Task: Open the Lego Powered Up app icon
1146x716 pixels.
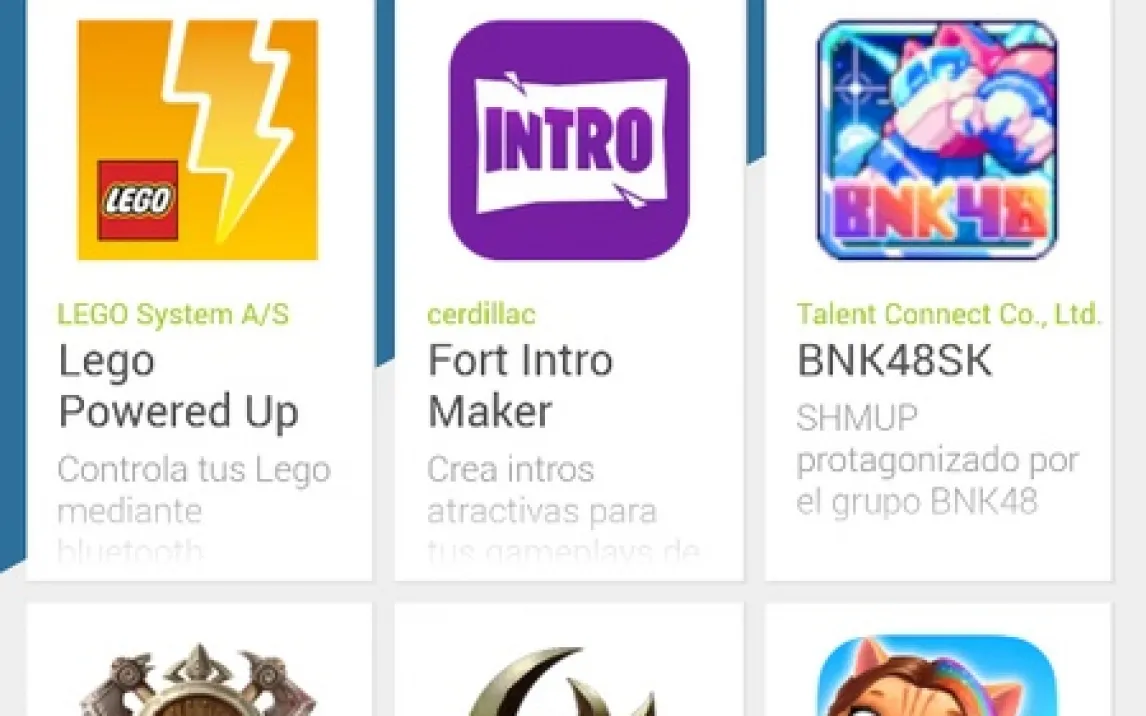Action: pos(197,140)
